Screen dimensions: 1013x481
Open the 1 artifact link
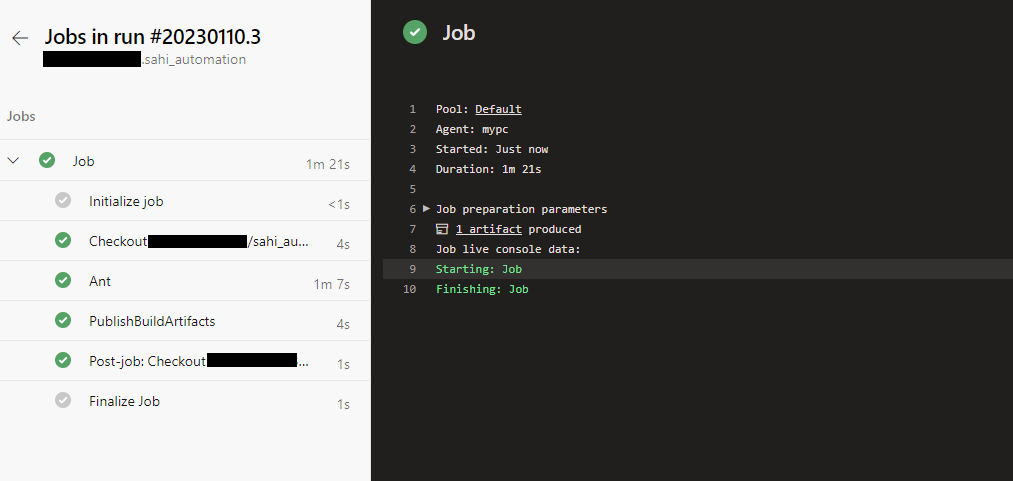coord(488,229)
